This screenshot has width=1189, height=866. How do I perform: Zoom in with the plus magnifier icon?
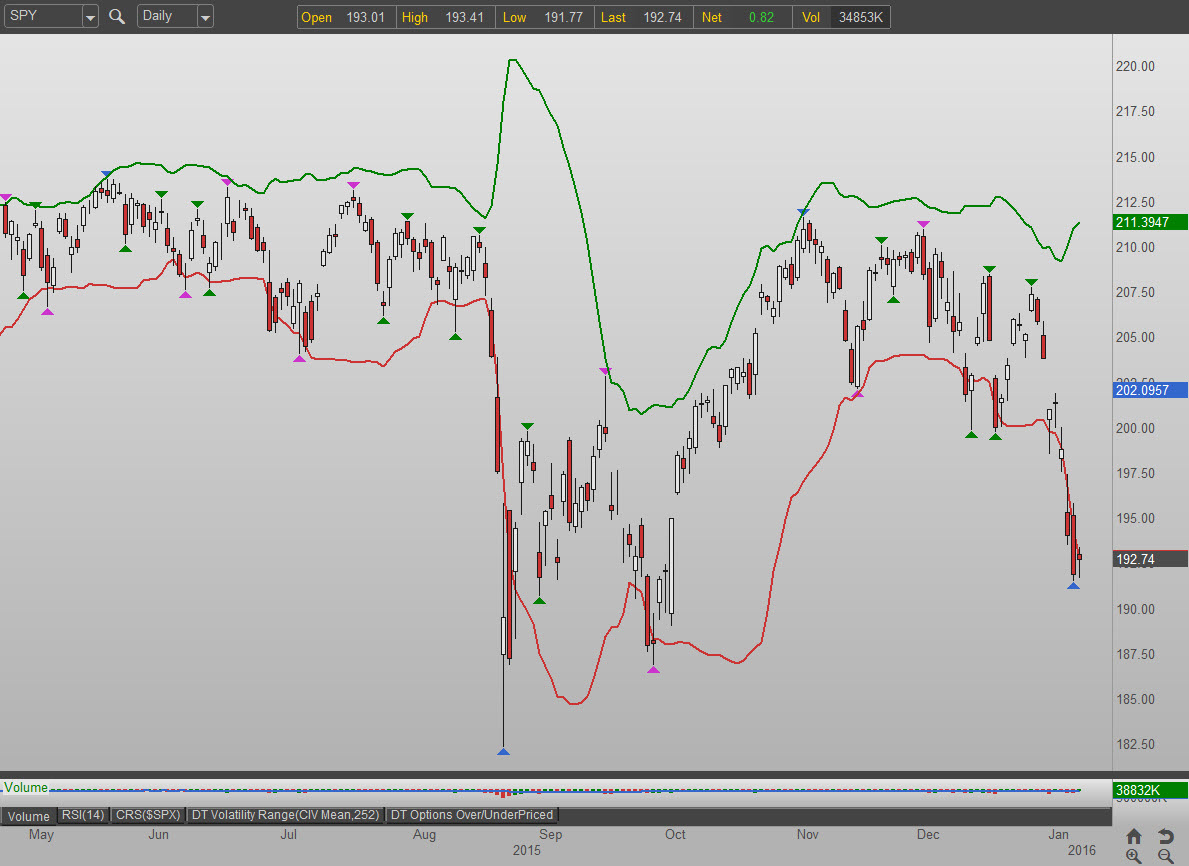click(x=1134, y=856)
